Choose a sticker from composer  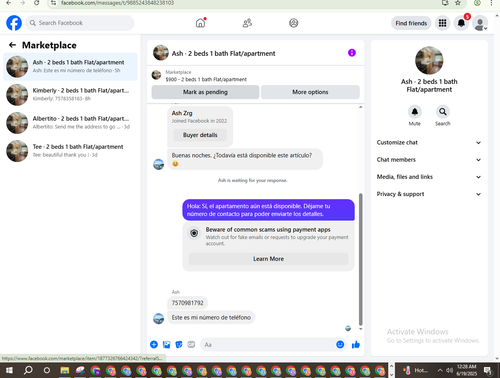pyautogui.click(x=179, y=344)
